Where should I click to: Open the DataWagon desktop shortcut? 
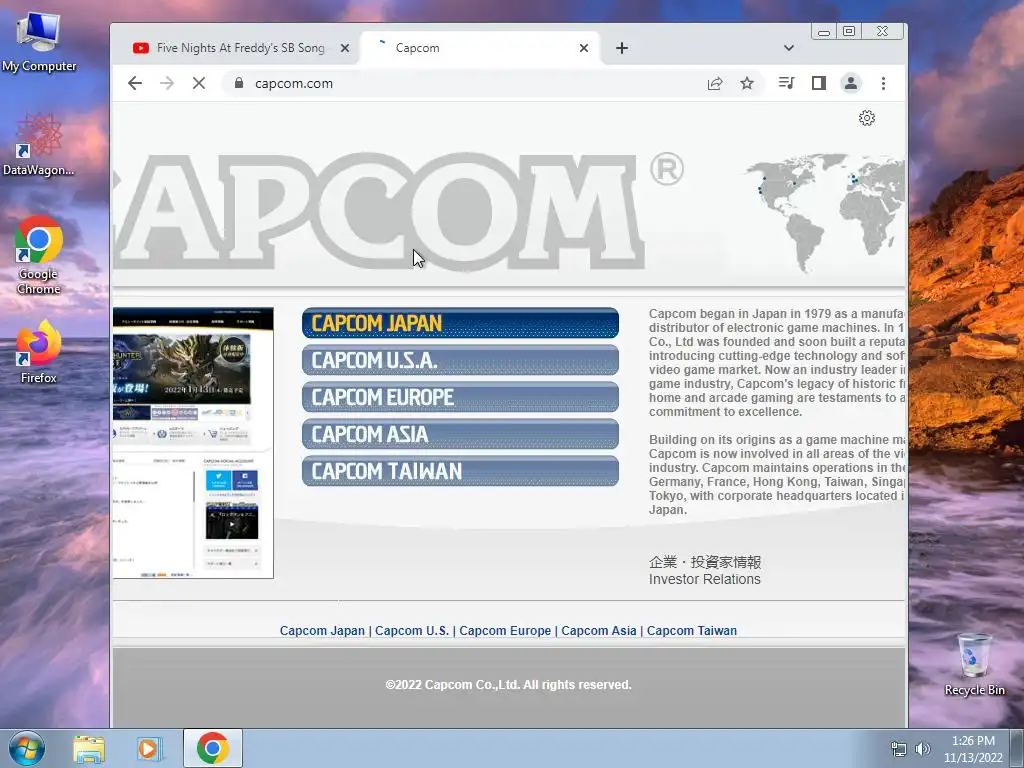coord(39,145)
